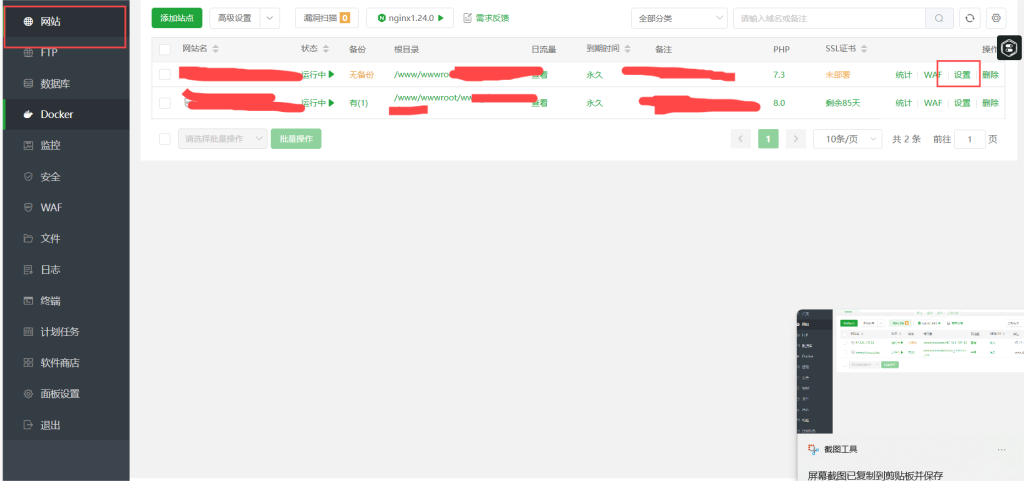Check the first website row checkbox
The image size is (1024, 481).
coord(165,75)
